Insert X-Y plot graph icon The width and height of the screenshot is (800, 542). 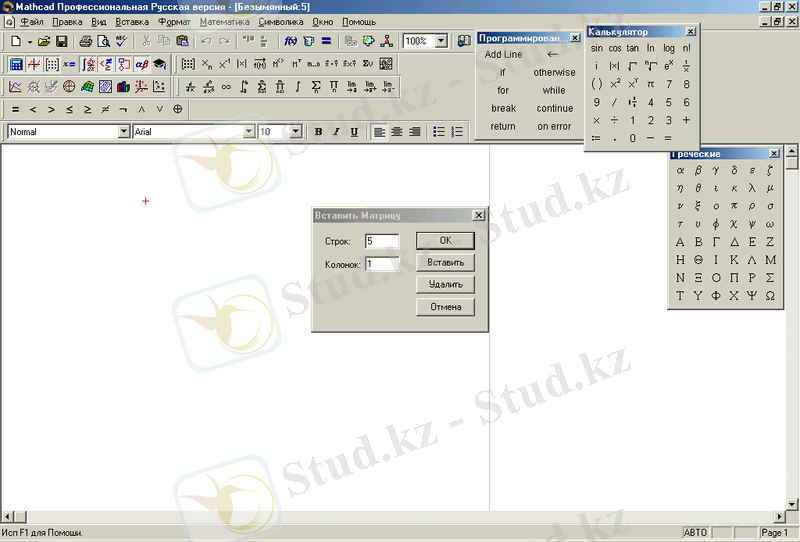click(x=15, y=87)
